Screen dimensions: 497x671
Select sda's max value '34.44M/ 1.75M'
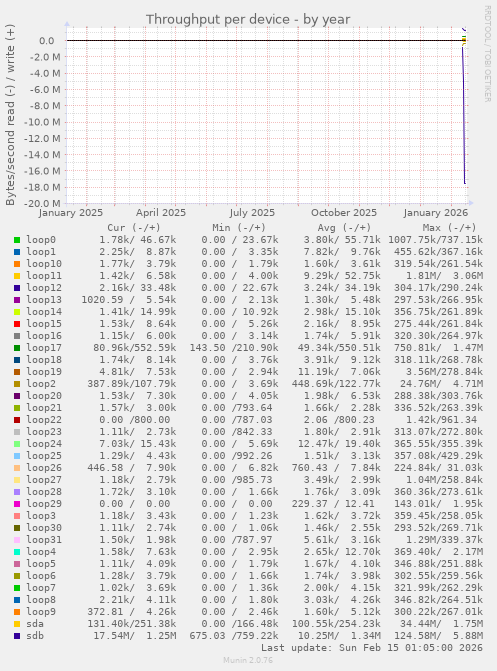coord(441,624)
